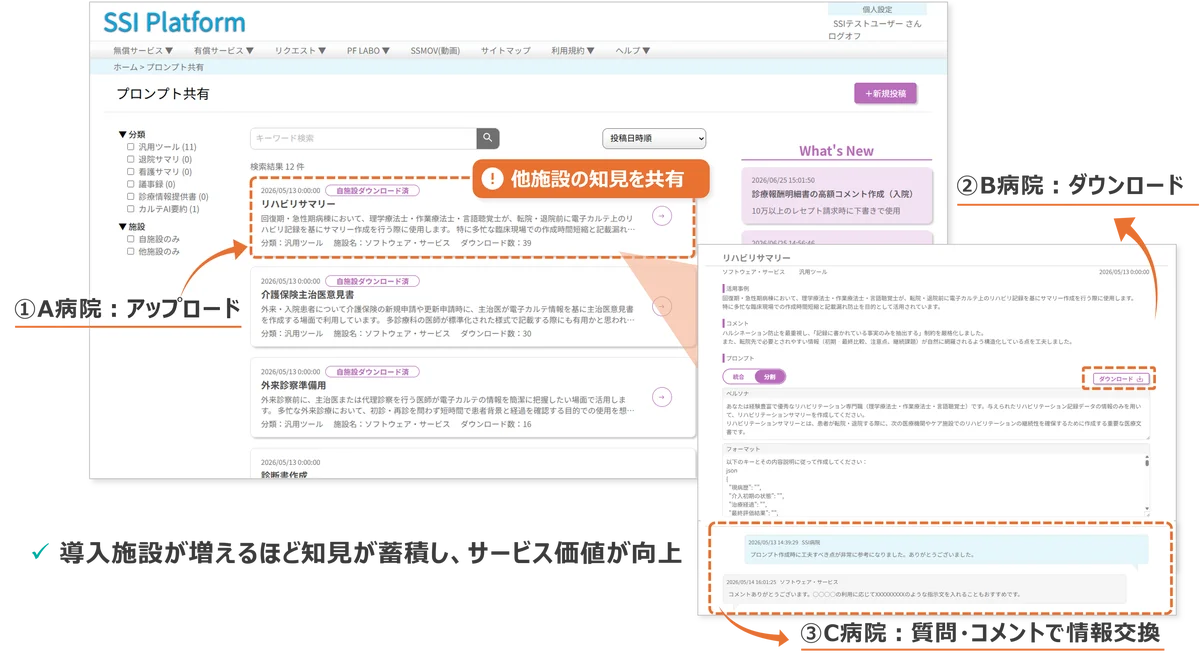Click the SSI Platform logo
The image size is (1200, 659).
click(174, 22)
